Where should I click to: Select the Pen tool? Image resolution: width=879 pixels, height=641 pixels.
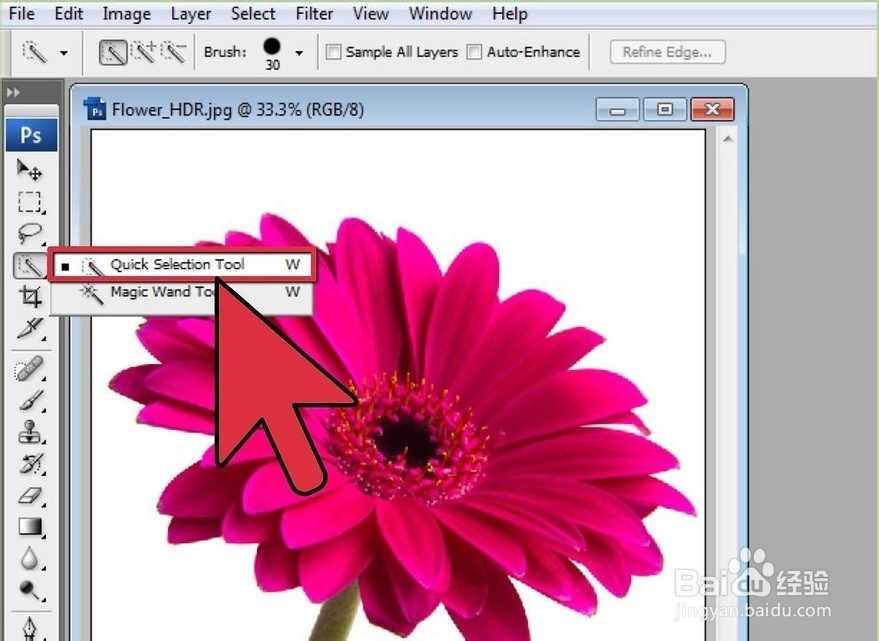(29, 629)
